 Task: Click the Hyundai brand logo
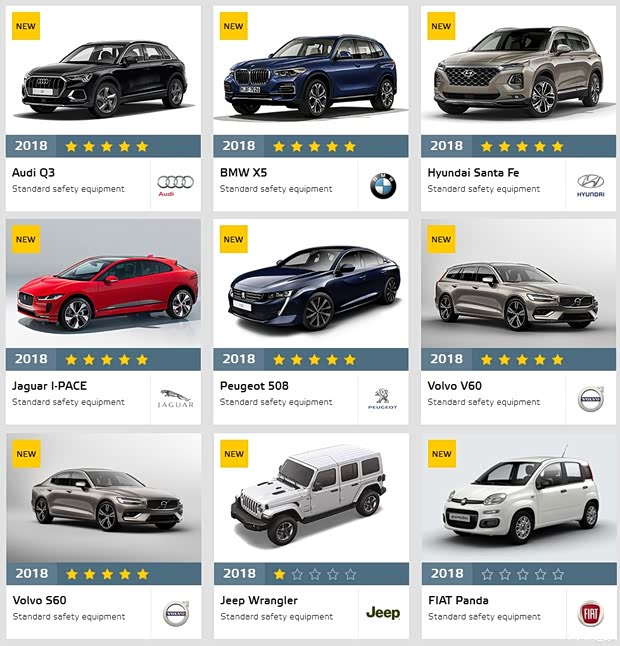coord(590,185)
